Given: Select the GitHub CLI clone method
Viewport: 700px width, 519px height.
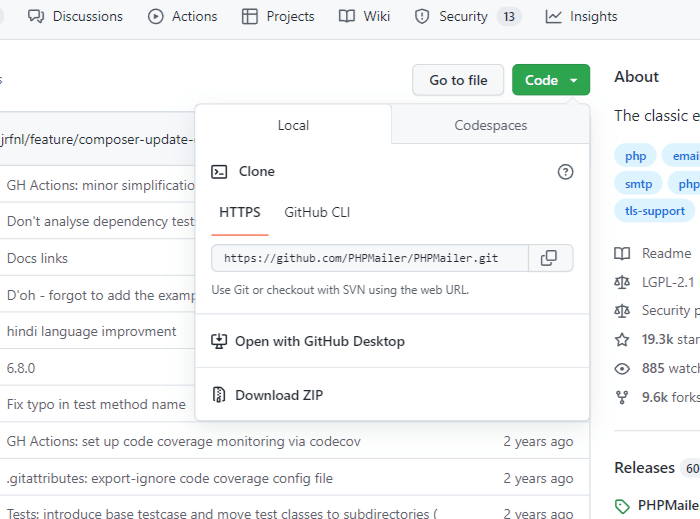Looking at the screenshot, I should pos(317,212).
